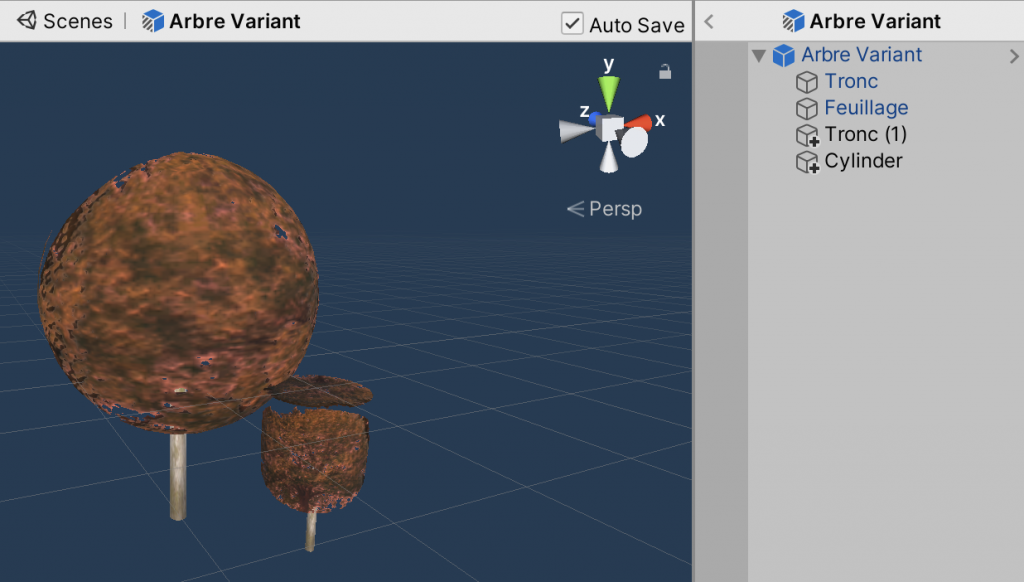
Task: Toggle the Auto Save checkbox
Action: (572, 23)
